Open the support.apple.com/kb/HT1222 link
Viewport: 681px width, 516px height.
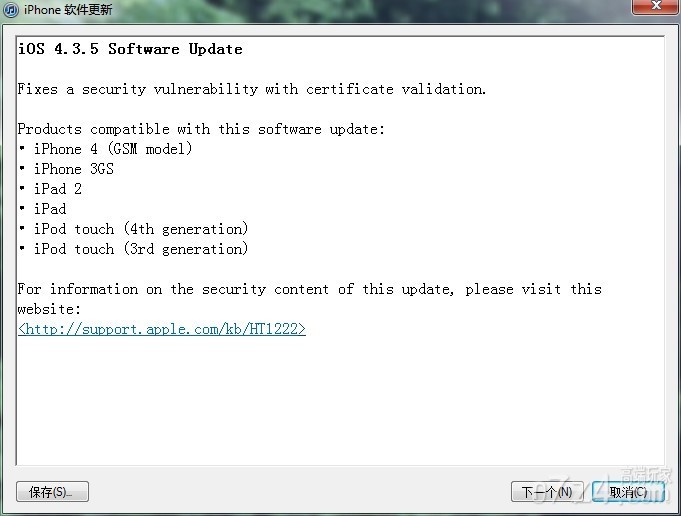(162, 329)
